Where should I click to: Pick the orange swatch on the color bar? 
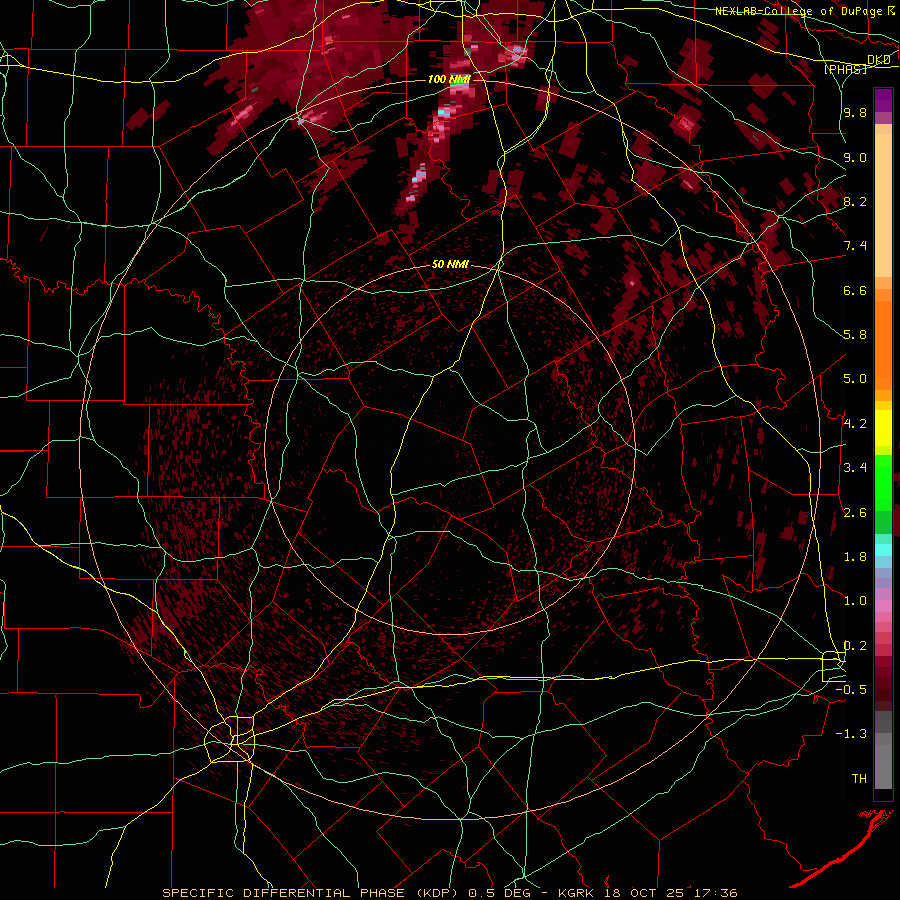point(883,344)
